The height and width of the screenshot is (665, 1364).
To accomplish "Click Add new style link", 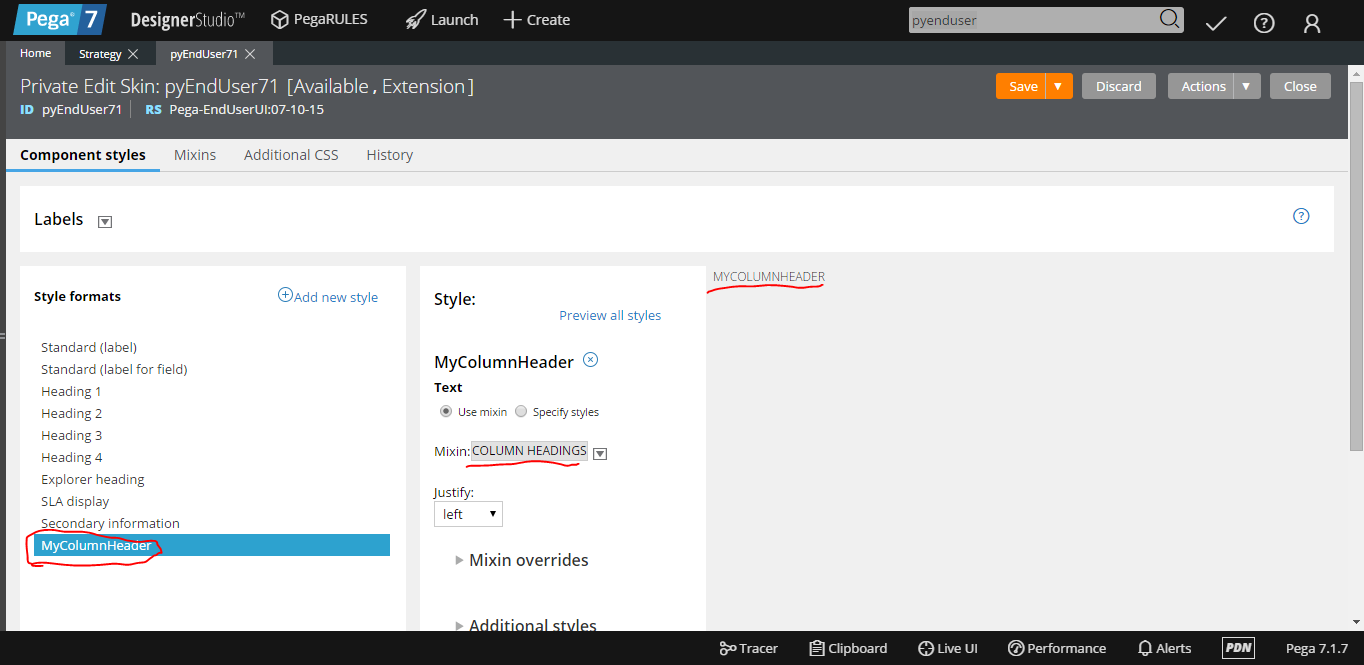I will [336, 297].
